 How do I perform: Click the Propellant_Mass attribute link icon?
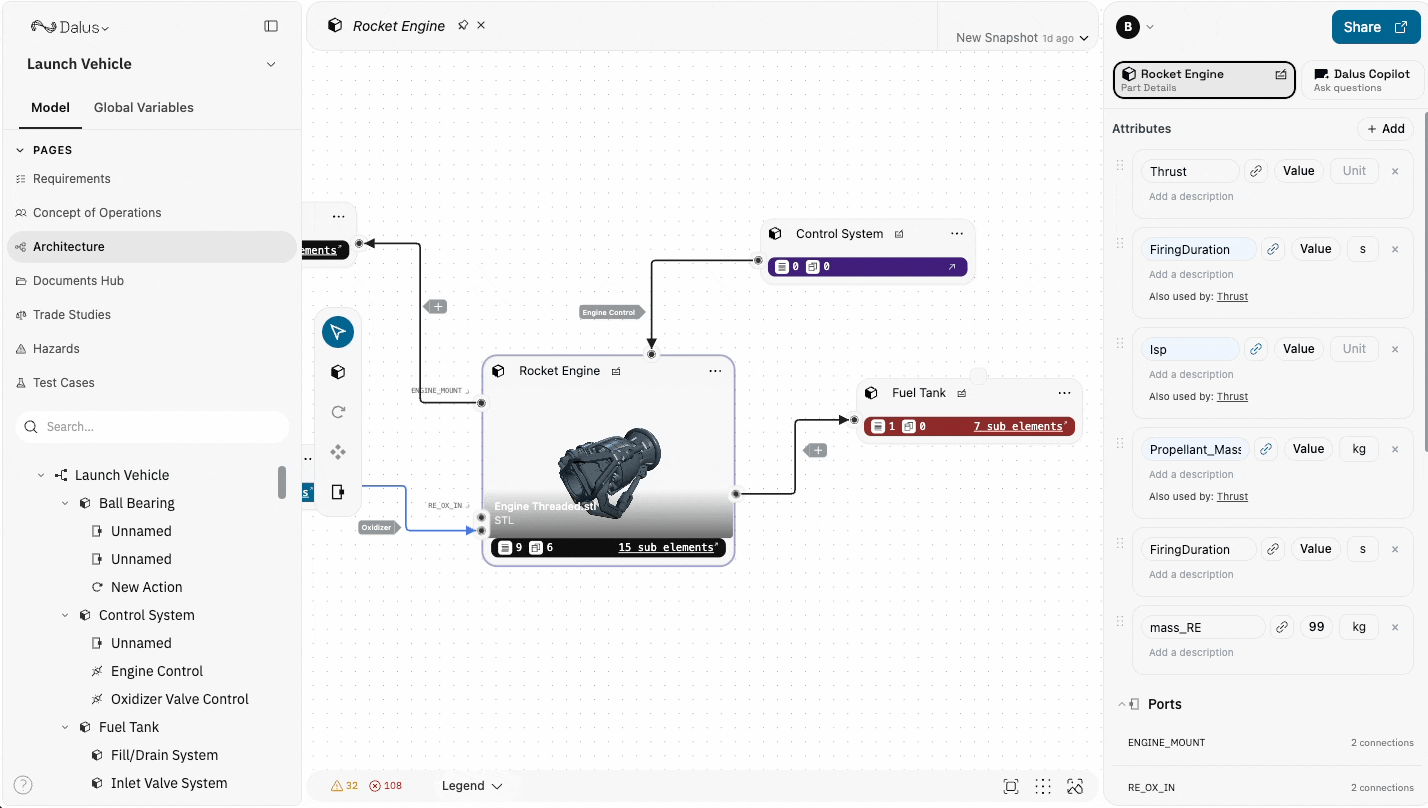coord(1266,449)
